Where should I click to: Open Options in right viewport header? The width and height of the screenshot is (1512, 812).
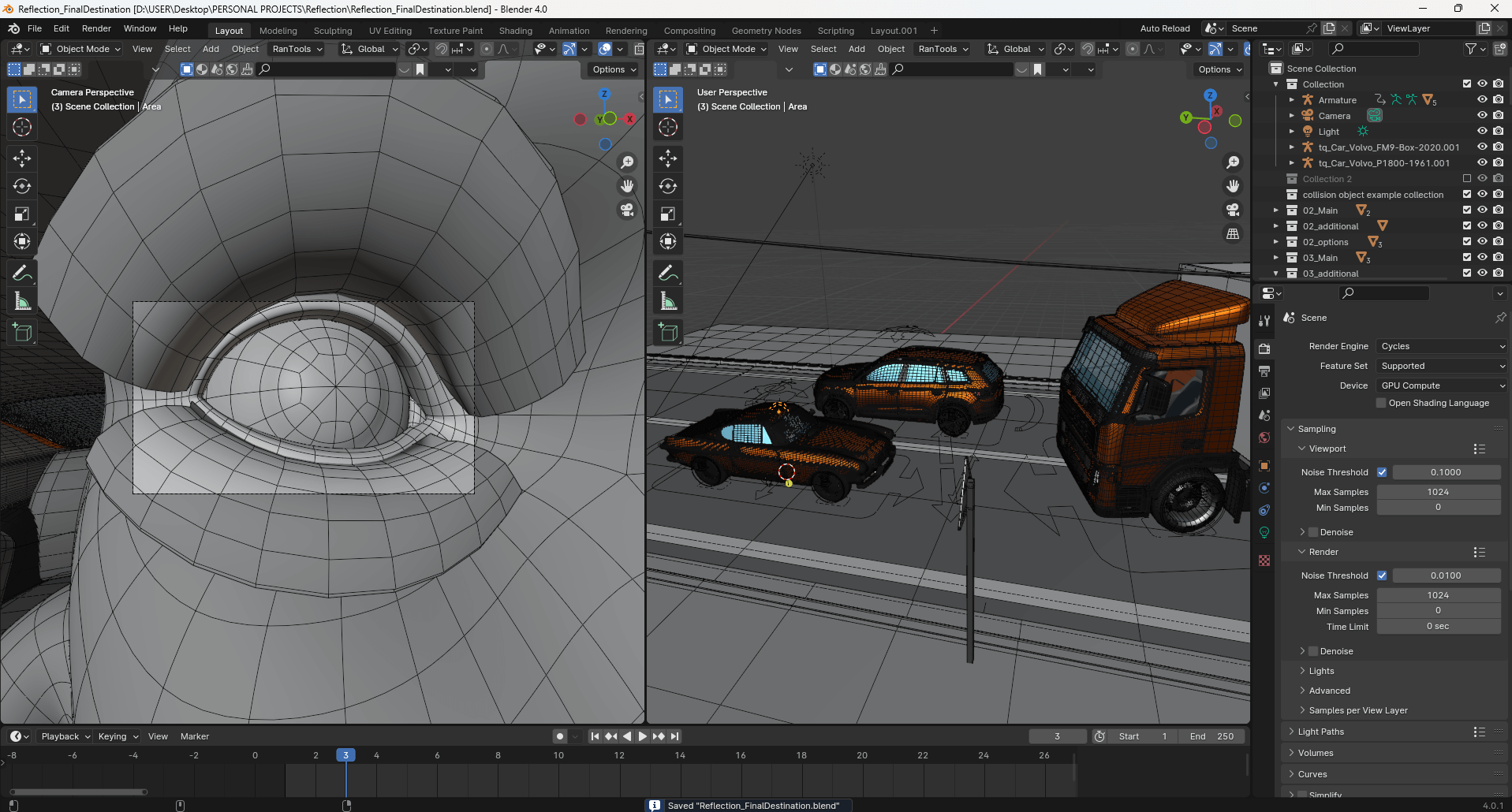(1220, 69)
